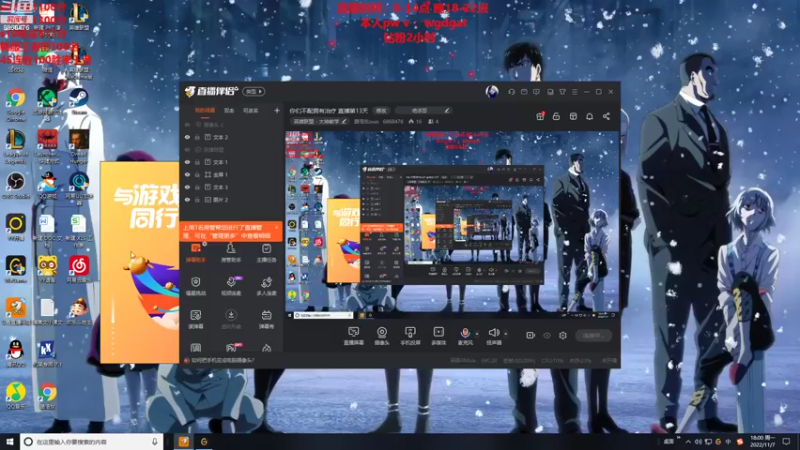Viewport: 800px width, 450px height.
Task: Open Google Chrome desktop shortcut
Action: point(16,104)
